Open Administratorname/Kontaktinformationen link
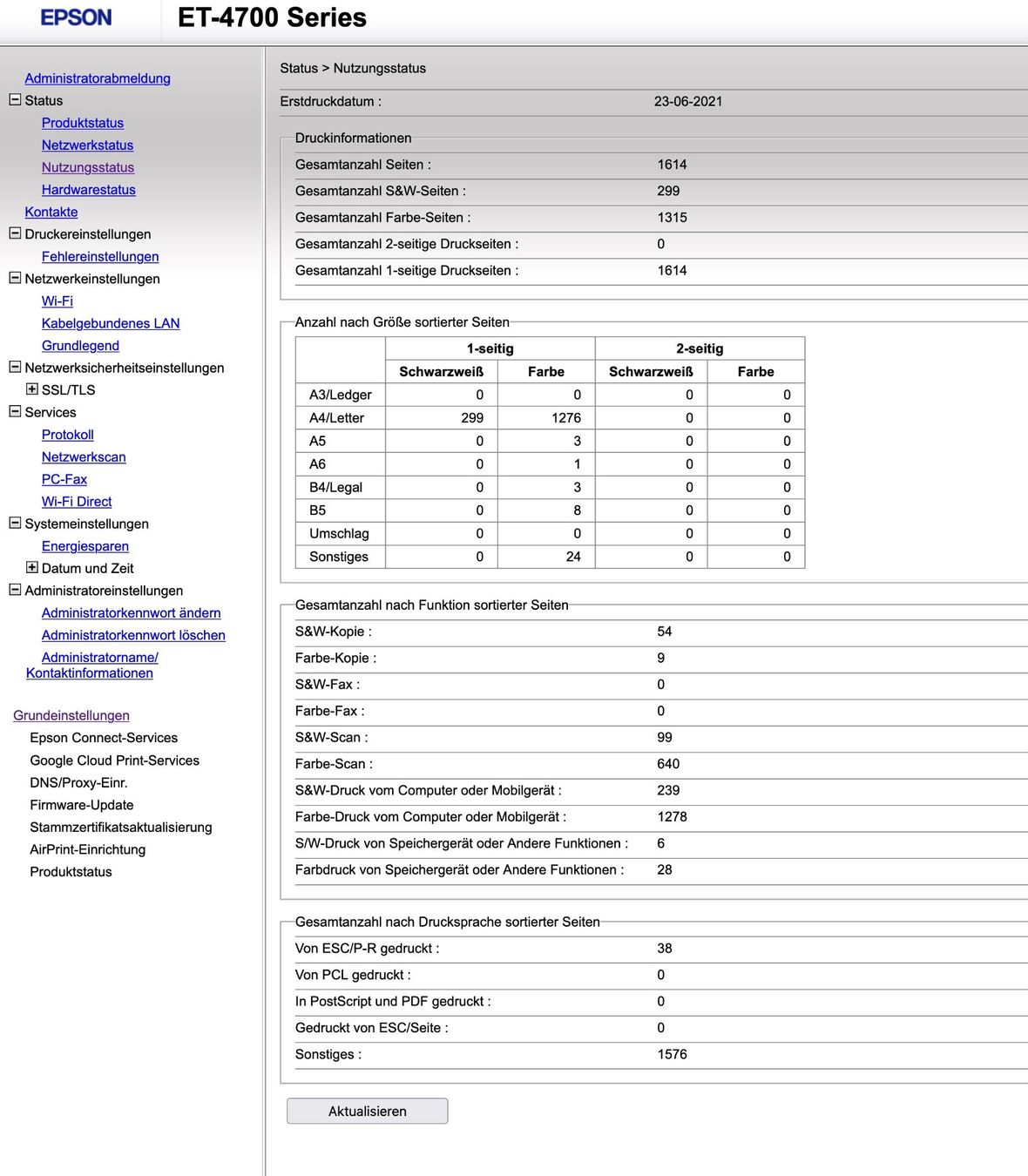The width and height of the screenshot is (1028, 1176). tap(92, 666)
